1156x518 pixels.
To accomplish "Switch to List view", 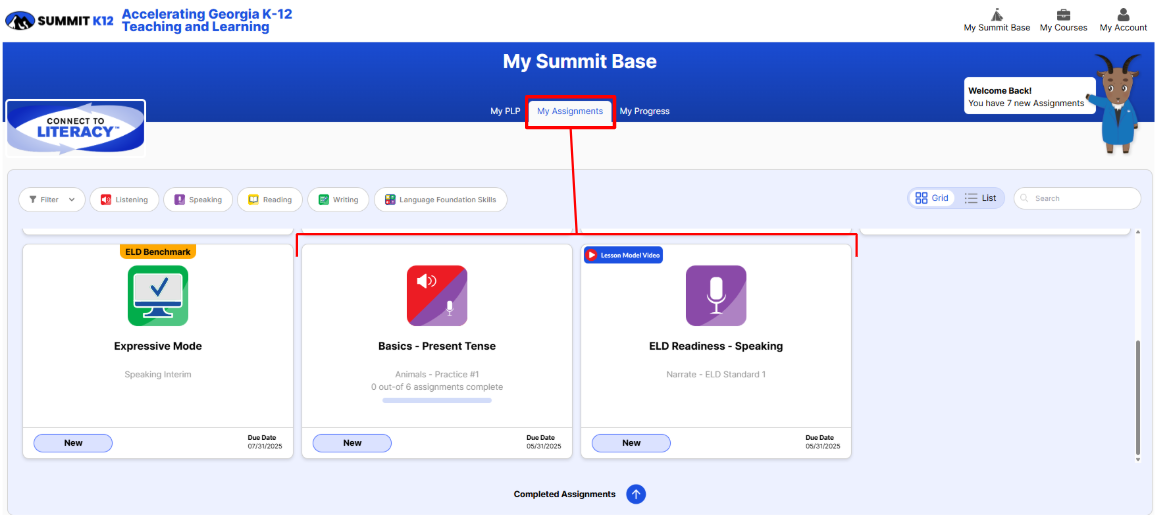I will point(981,198).
